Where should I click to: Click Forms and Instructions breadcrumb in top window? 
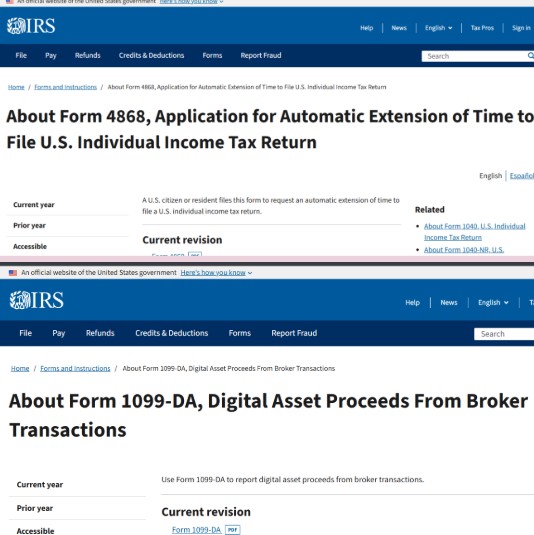pyautogui.click(x=66, y=87)
